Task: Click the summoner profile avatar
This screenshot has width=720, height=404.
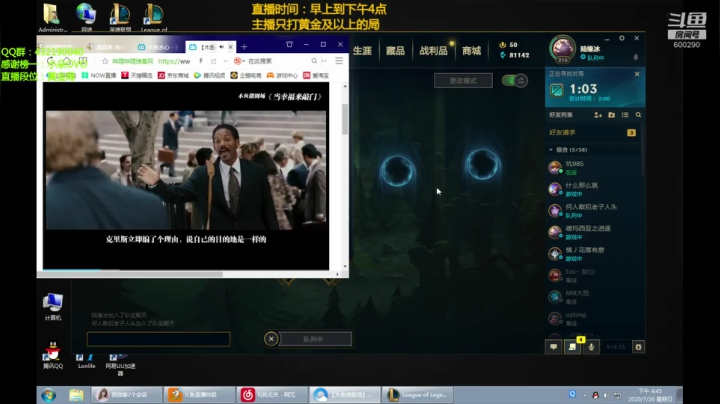Action: [562, 49]
